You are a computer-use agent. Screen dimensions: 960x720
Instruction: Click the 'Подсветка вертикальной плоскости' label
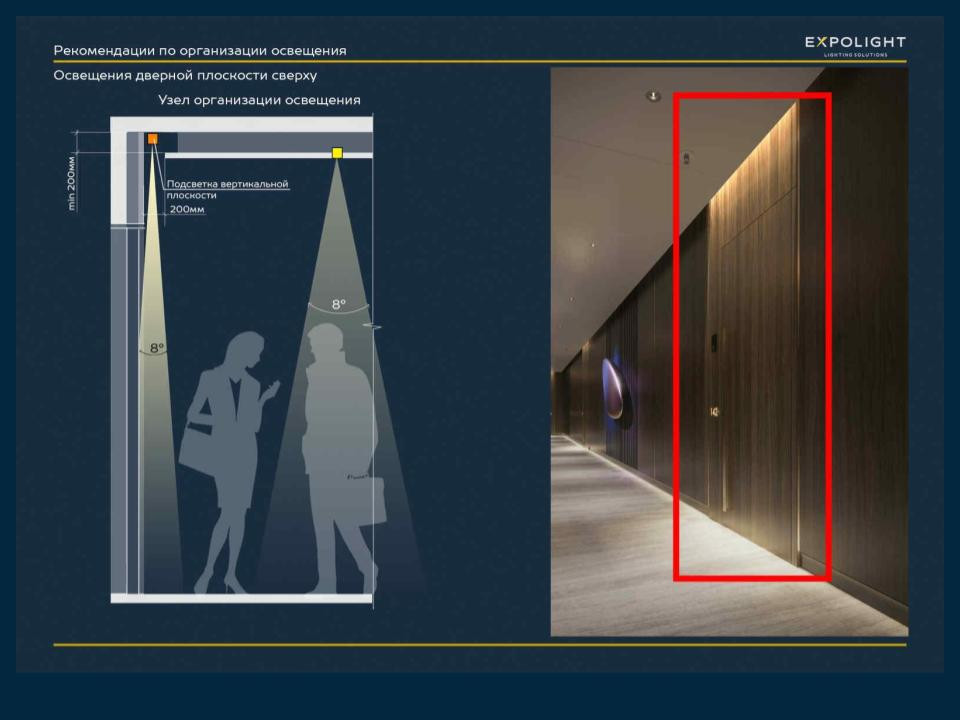(x=227, y=189)
